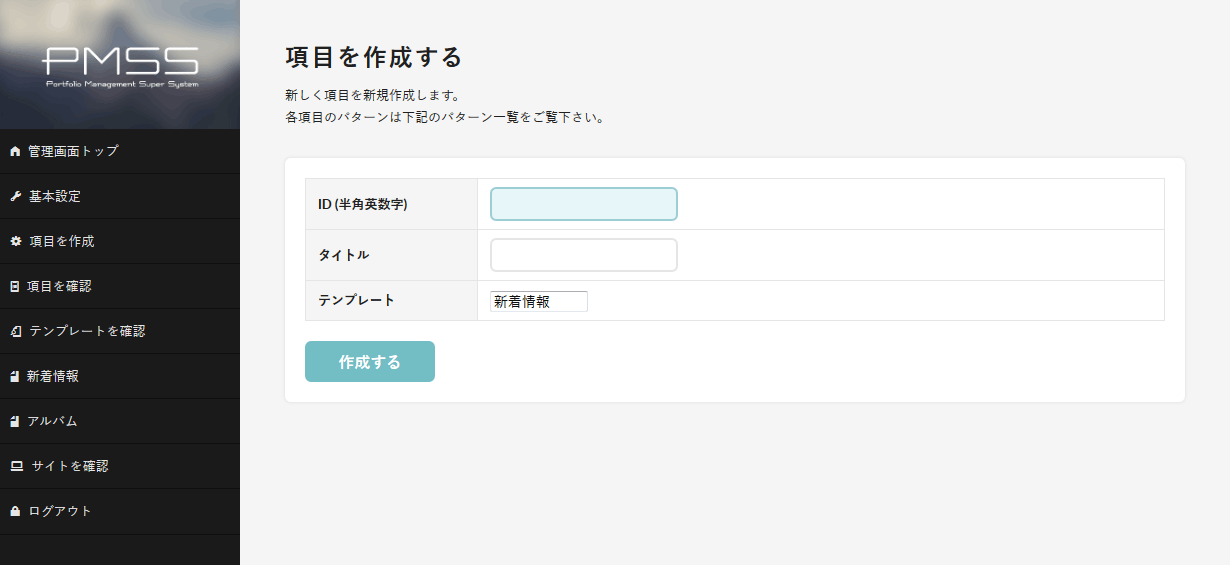
Task: Click the タイトル row label
Action: coord(344,255)
